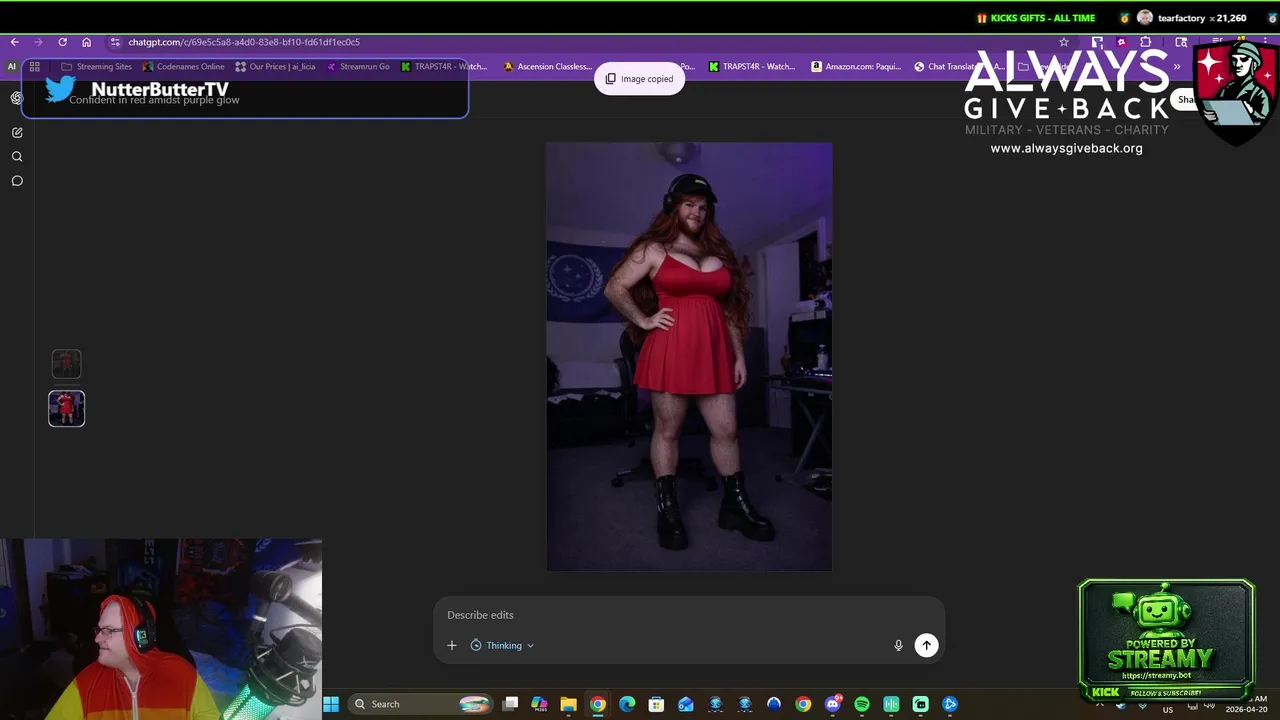Go back with the browser back arrow
Screen dimensions: 1280x720
(14, 42)
